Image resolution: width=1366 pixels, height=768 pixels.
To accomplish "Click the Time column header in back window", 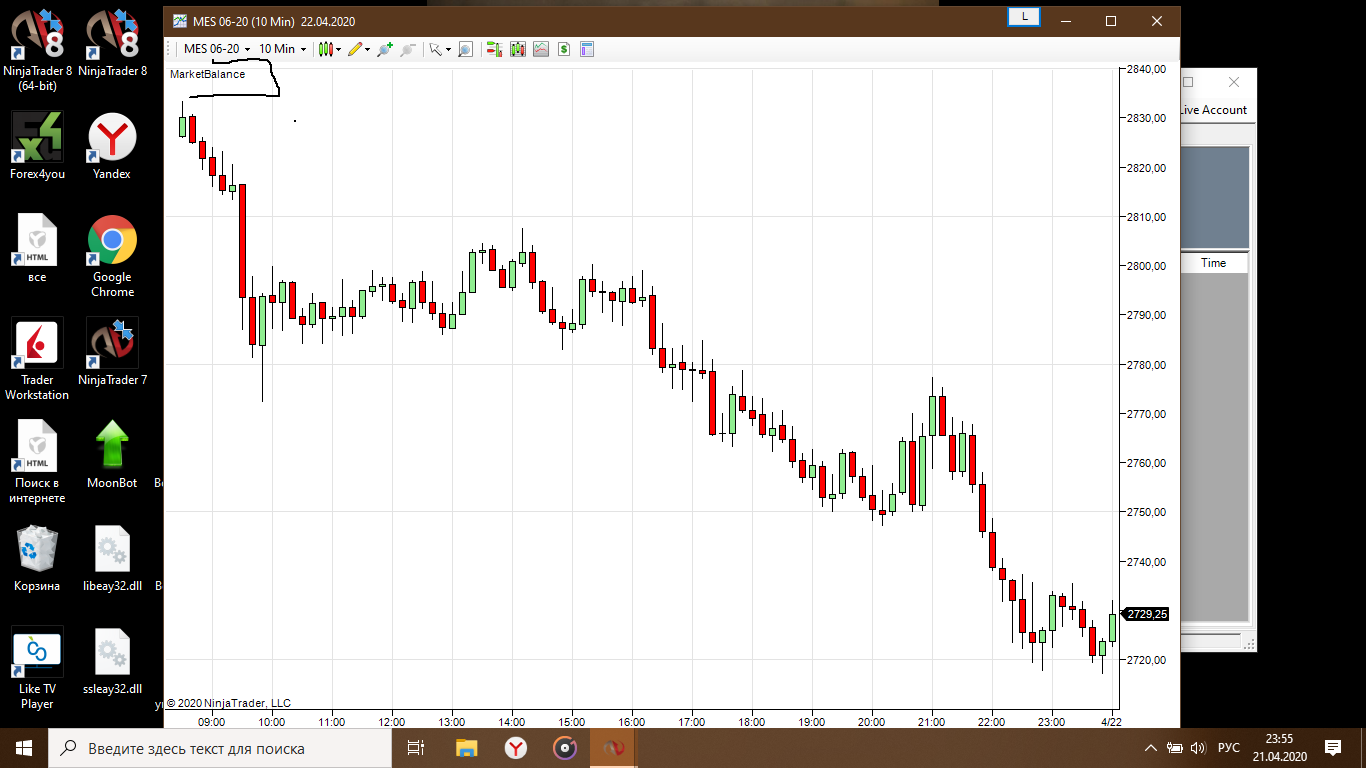I will click(x=1213, y=263).
